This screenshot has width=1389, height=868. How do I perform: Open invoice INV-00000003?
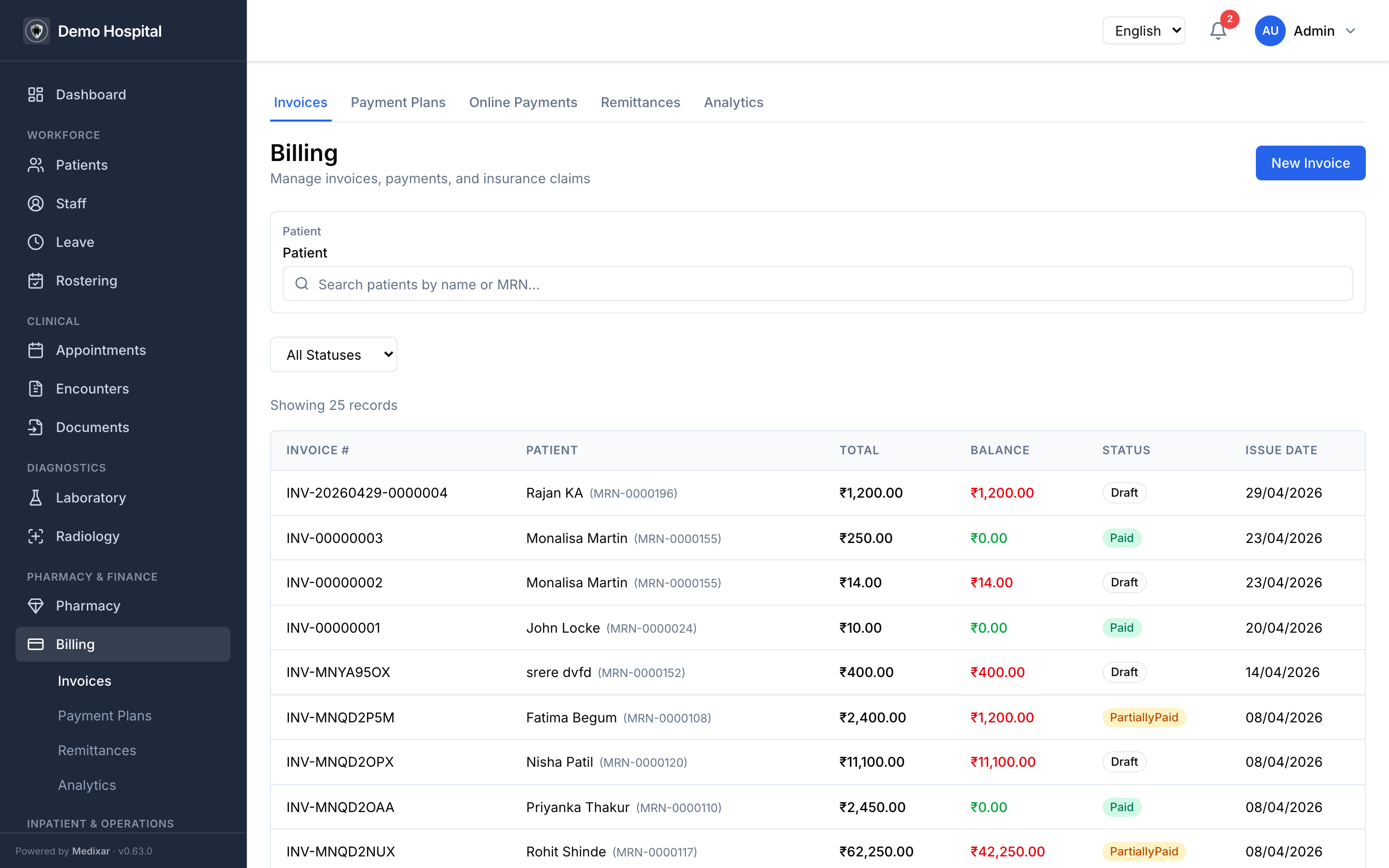(x=335, y=538)
